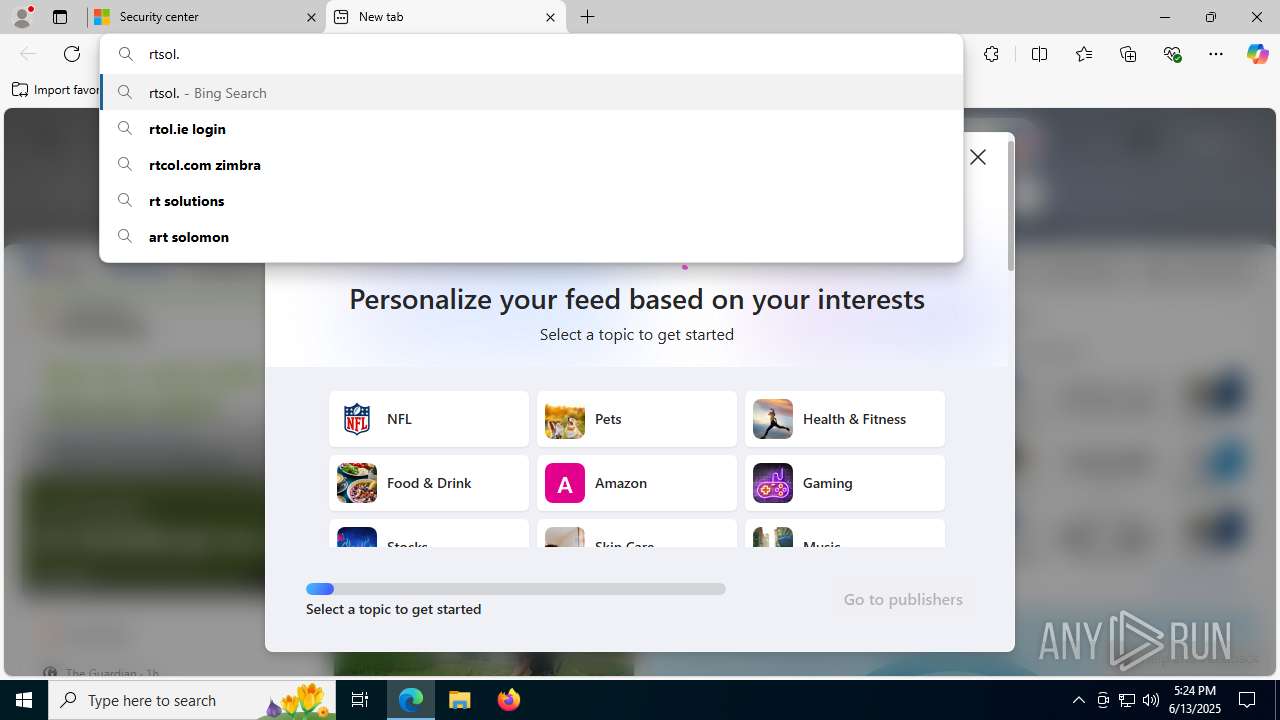The image size is (1280, 720).
Task: Open Browser essentials heart icon
Action: [1172, 54]
